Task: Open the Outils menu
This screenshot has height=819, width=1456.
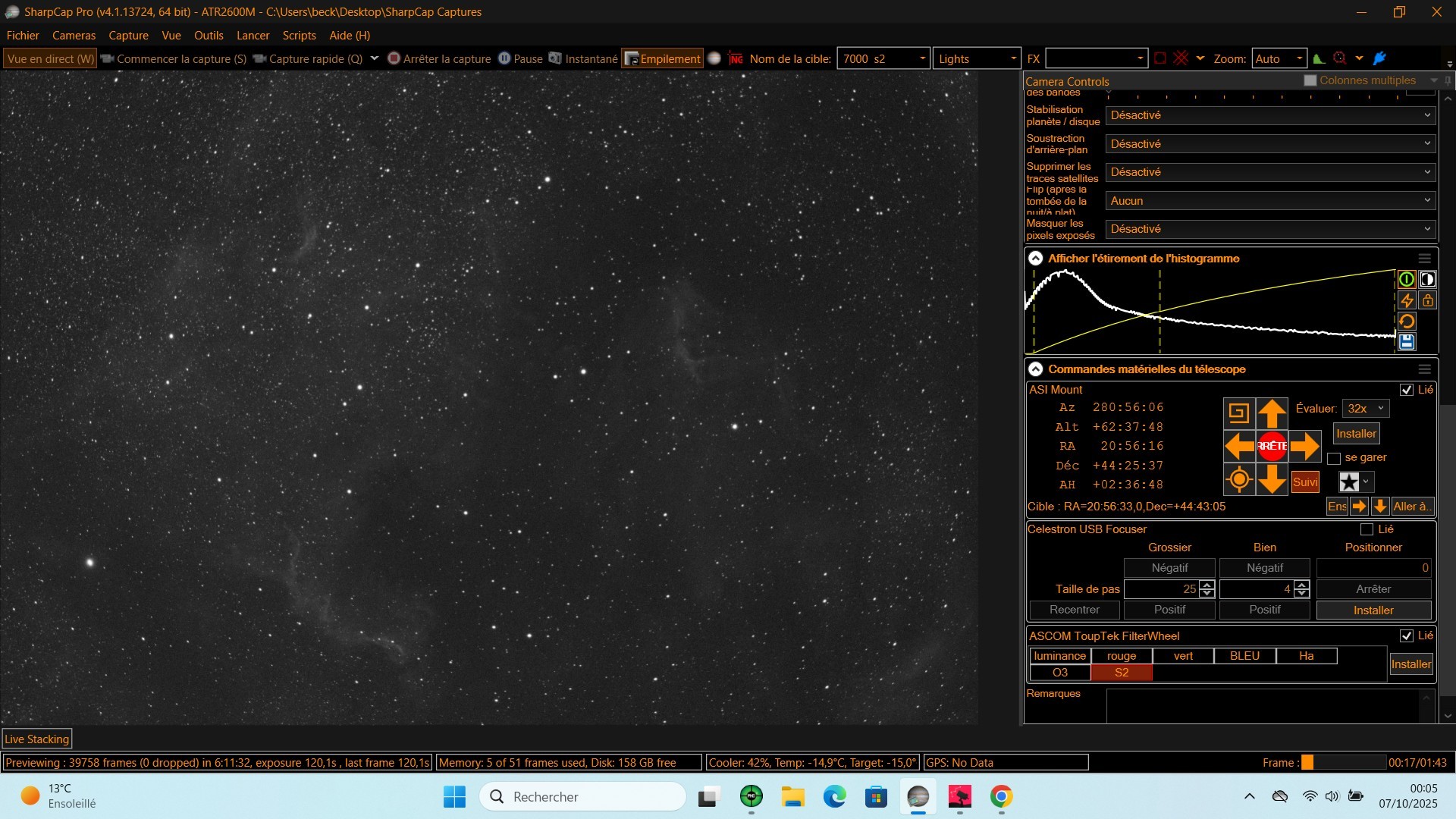Action: [x=209, y=36]
